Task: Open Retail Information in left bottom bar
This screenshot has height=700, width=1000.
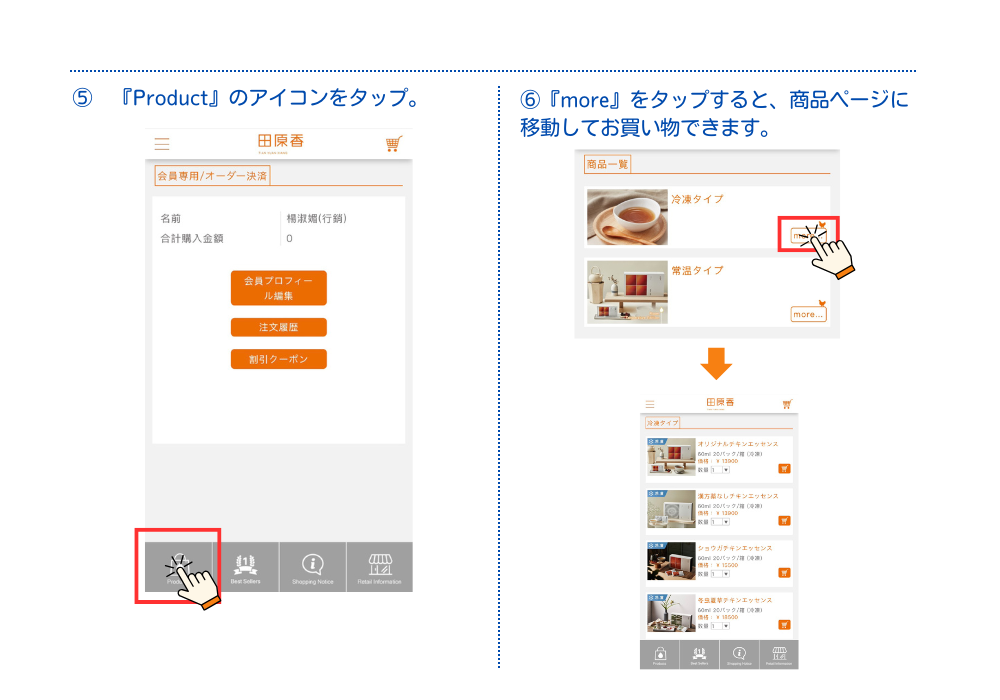Action: pos(379,567)
